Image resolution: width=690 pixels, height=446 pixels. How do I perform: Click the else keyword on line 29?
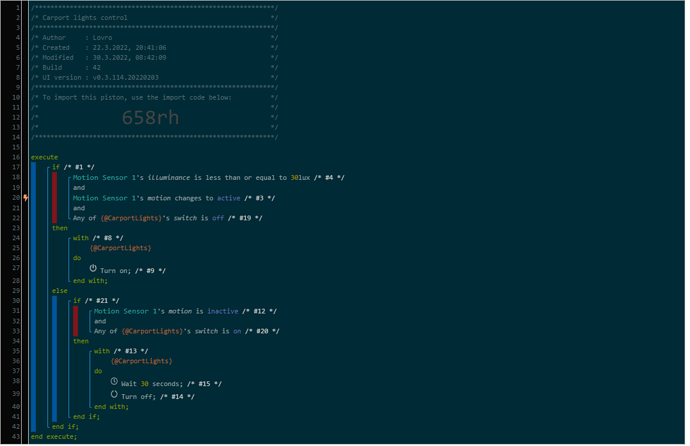pos(60,291)
